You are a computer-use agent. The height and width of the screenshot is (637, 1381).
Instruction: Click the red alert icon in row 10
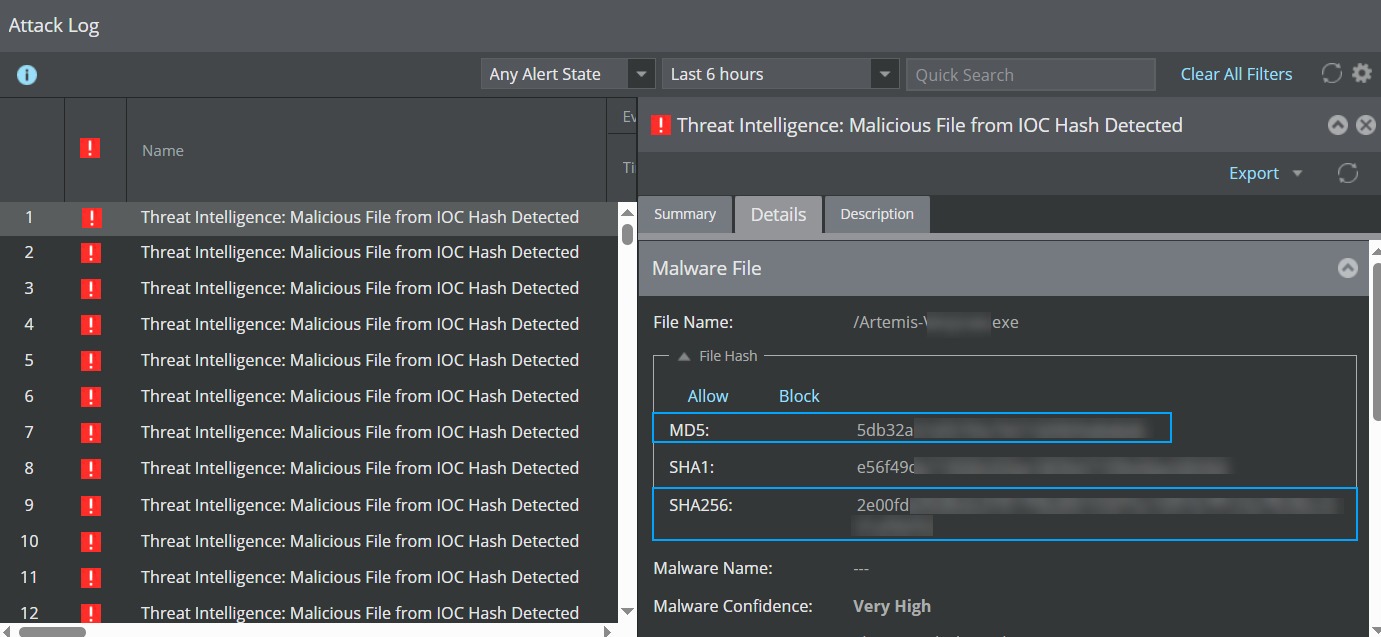pyautogui.click(x=90, y=541)
